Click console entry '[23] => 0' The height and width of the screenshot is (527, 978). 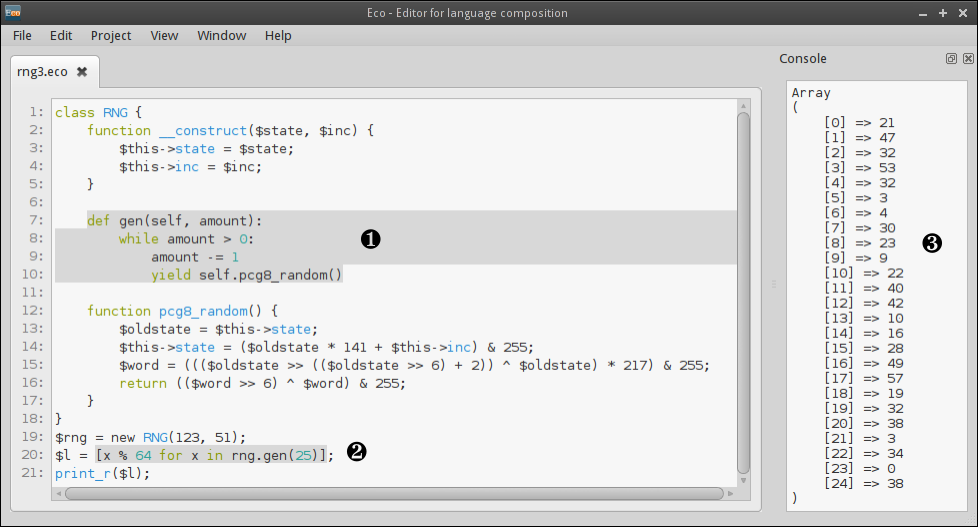[859, 468]
